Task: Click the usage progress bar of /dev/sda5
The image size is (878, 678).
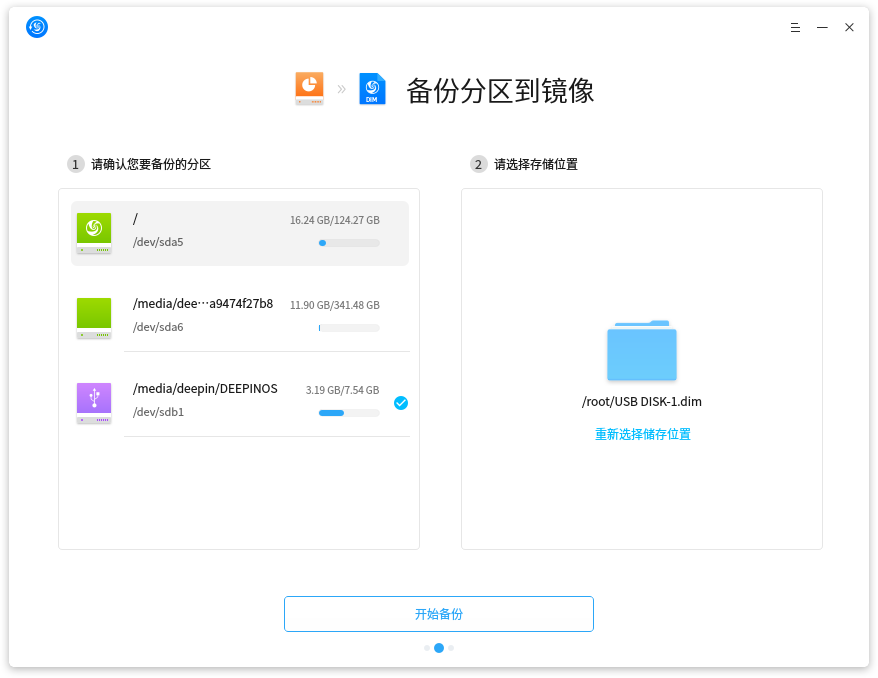Action: coord(349,242)
